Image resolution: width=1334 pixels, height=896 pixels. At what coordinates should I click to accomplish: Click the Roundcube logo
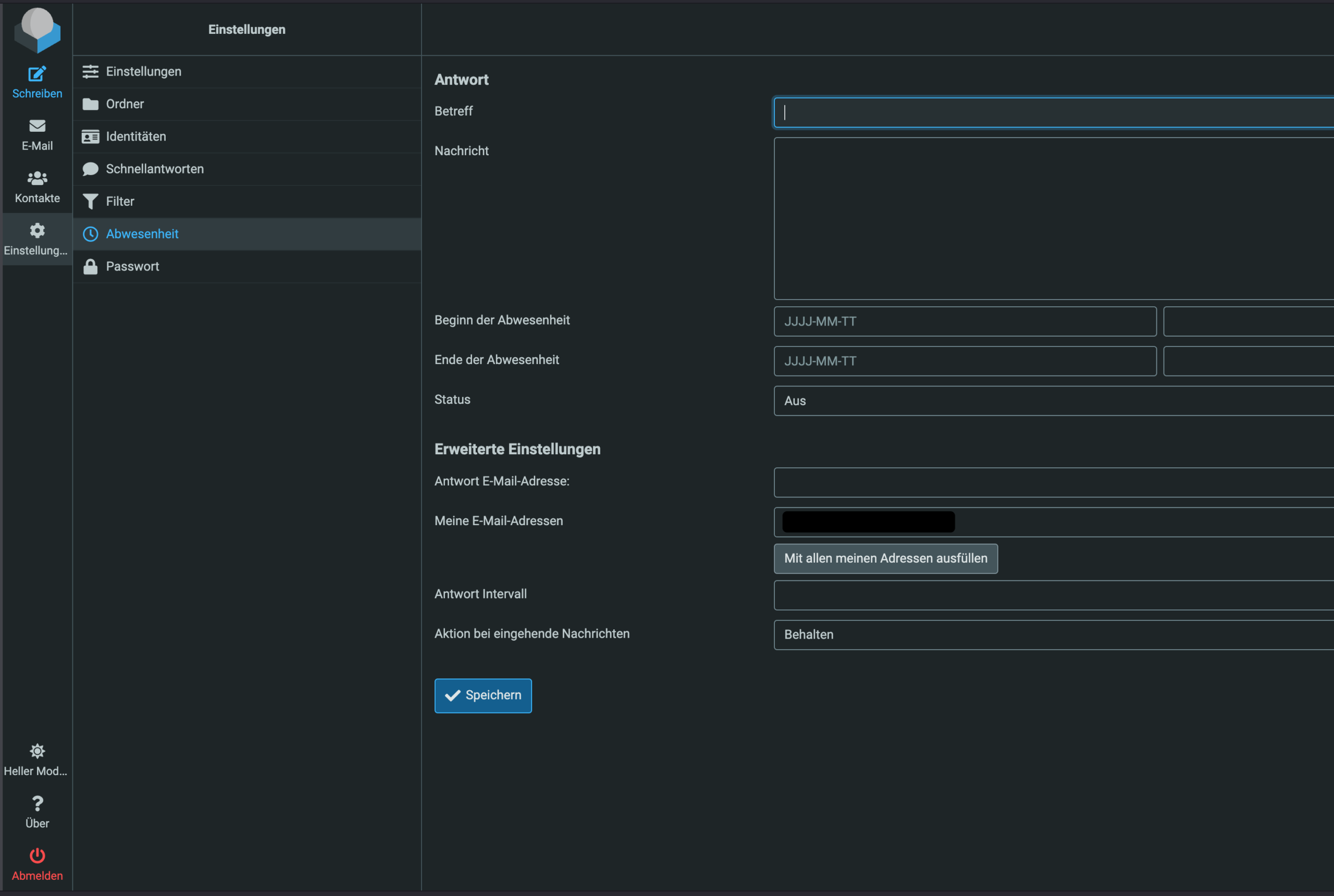pos(37,30)
